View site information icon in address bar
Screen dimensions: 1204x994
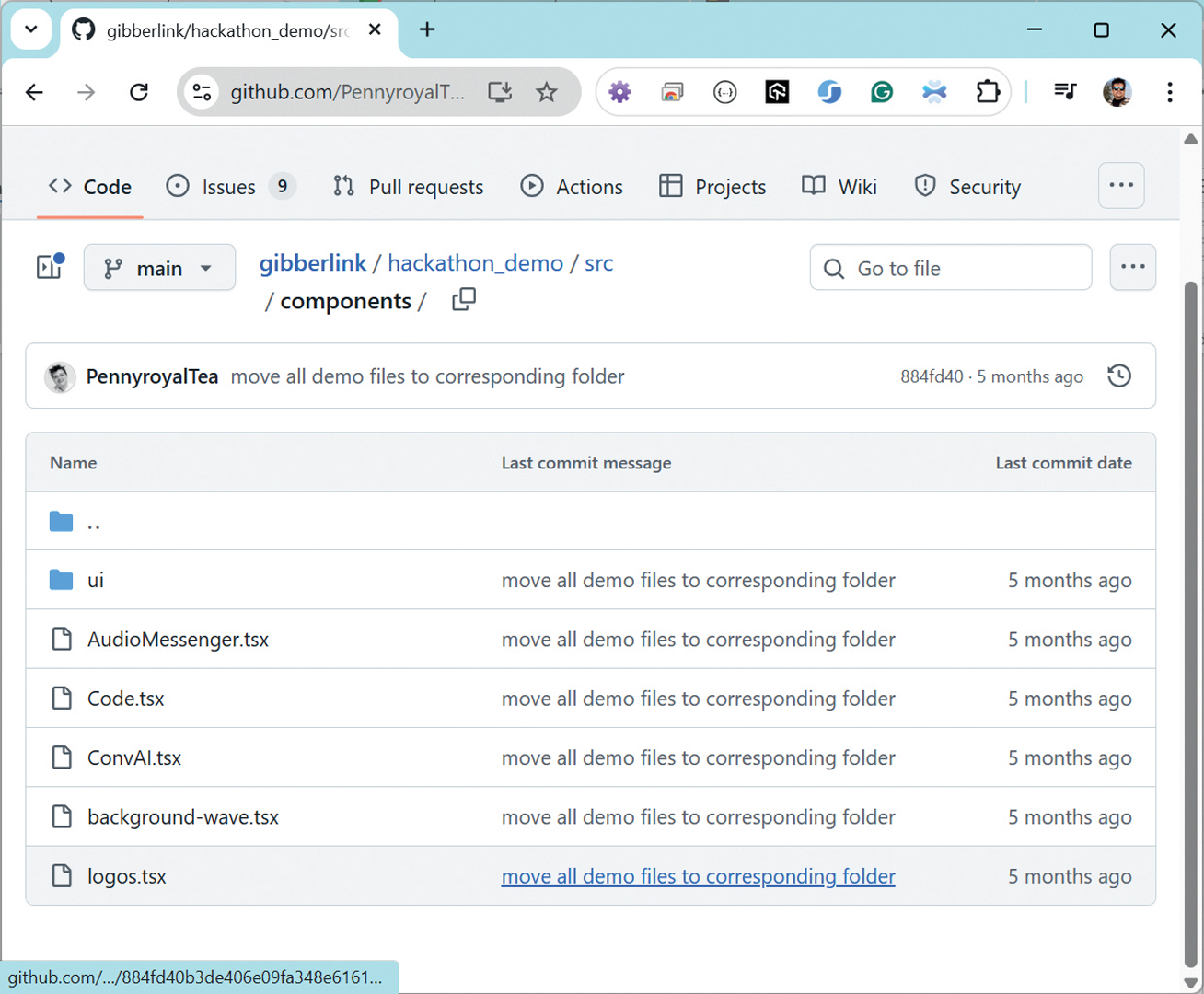[x=202, y=92]
